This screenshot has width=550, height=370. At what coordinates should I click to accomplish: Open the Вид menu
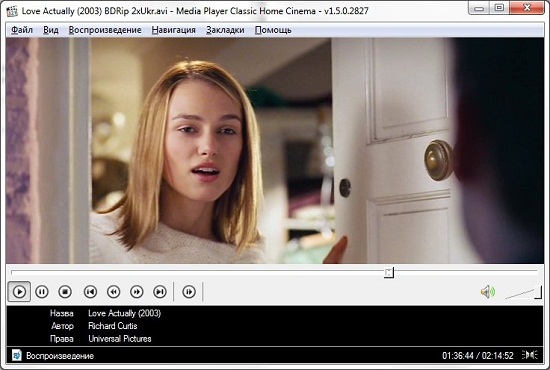tap(51, 30)
